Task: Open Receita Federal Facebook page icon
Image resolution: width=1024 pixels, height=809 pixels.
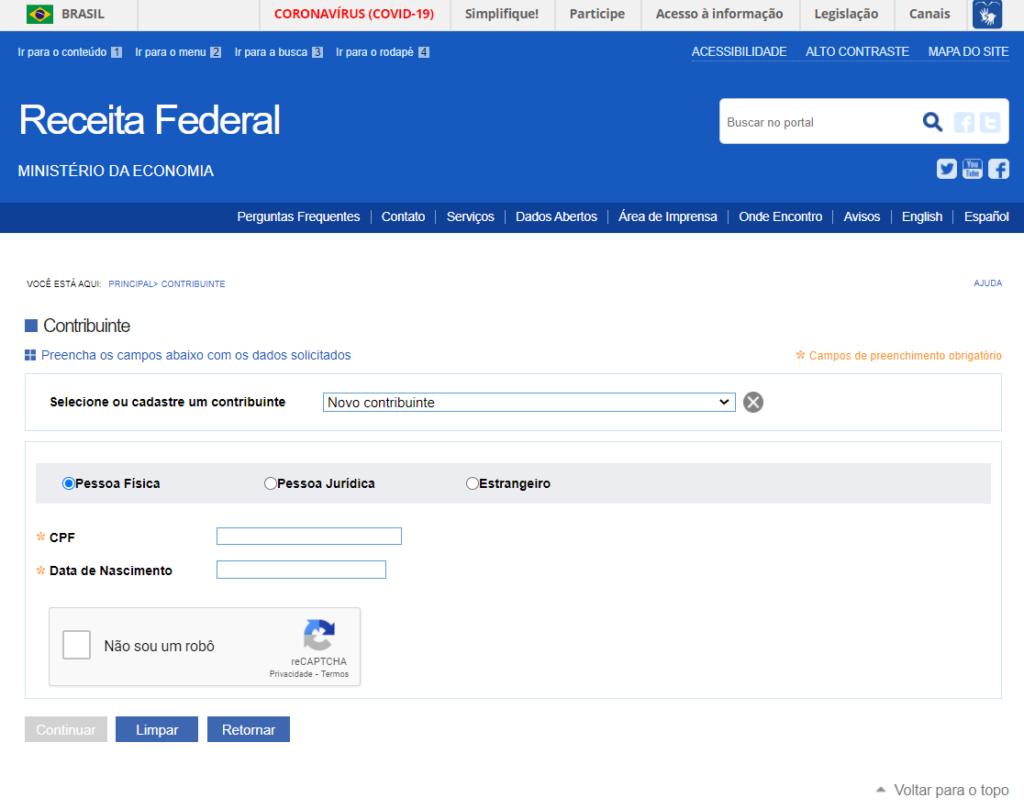Action: point(999,168)
